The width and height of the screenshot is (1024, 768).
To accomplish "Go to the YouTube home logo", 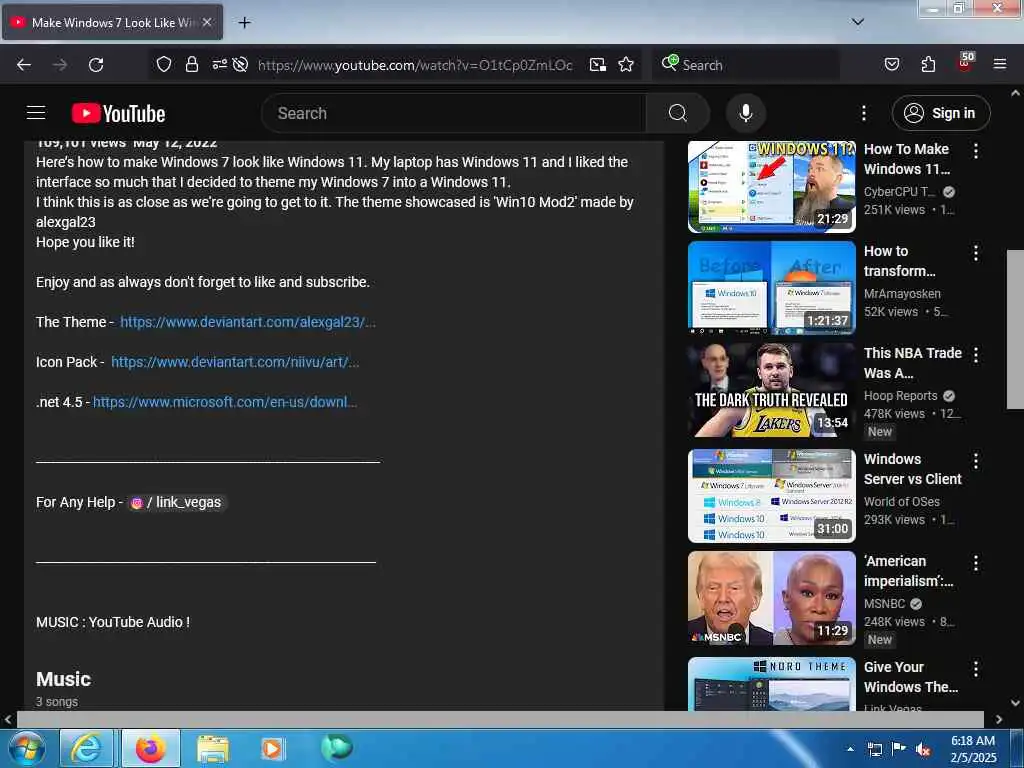I will (118, 114).
